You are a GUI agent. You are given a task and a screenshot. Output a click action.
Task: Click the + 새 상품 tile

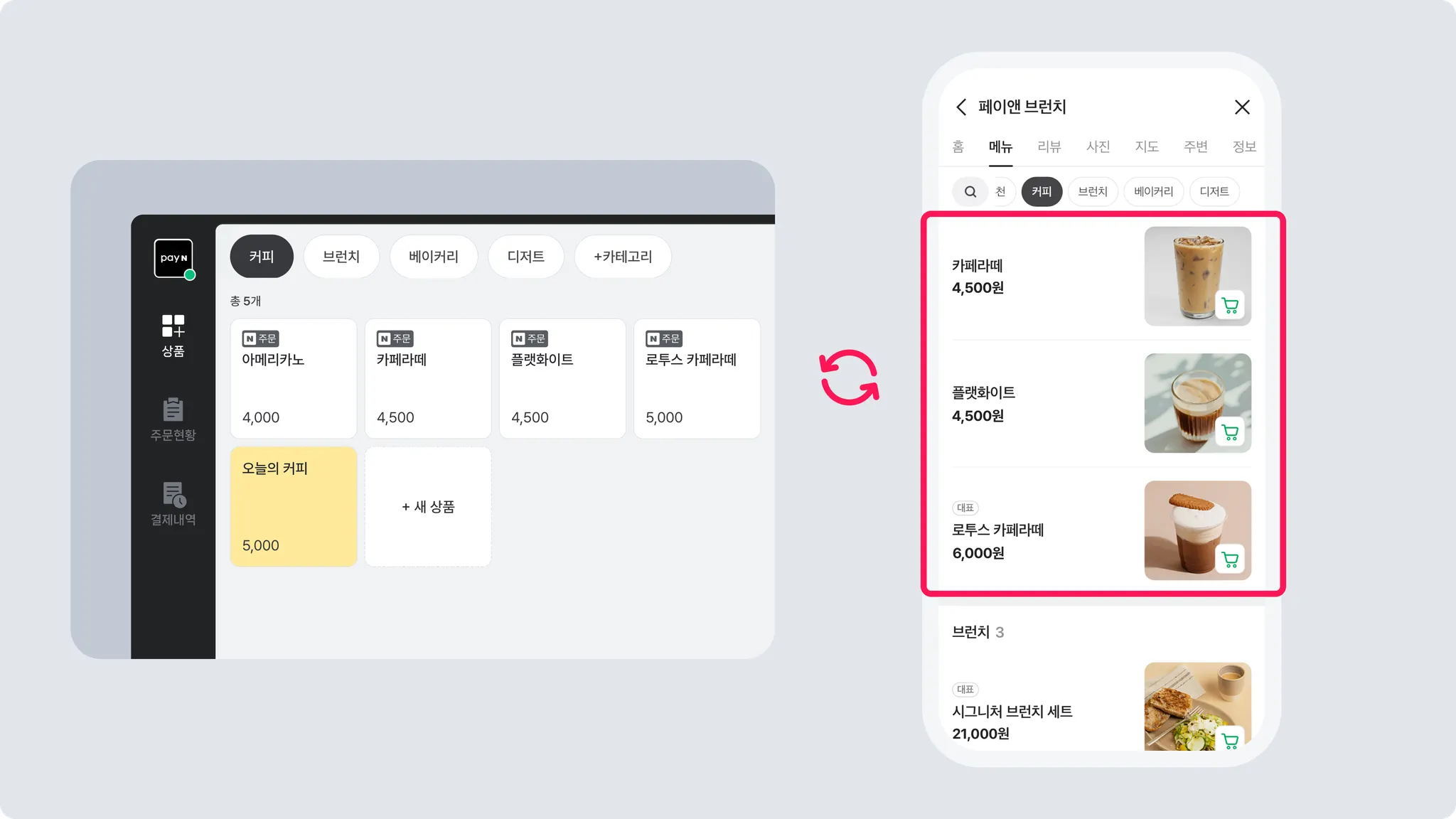428,507
